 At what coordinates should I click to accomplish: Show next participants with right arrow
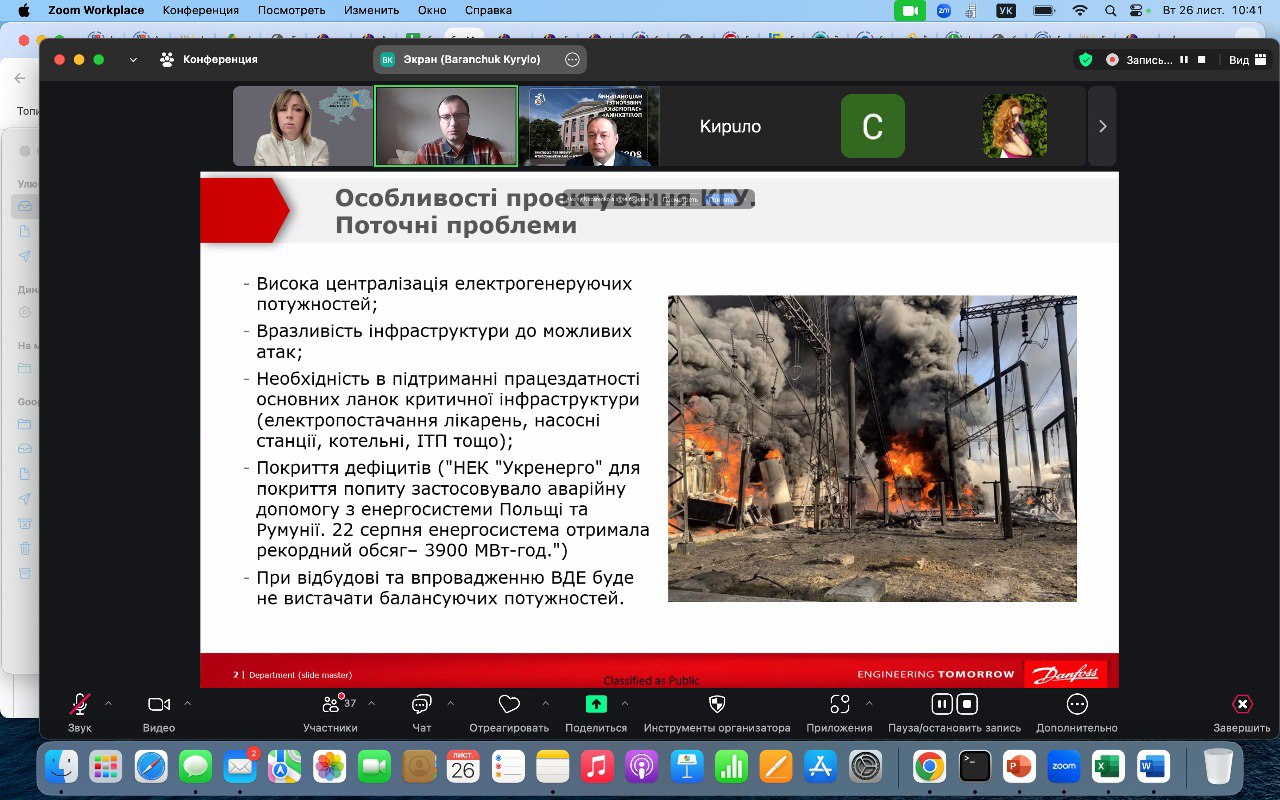pyautogui.click(x=1102, y=126)
